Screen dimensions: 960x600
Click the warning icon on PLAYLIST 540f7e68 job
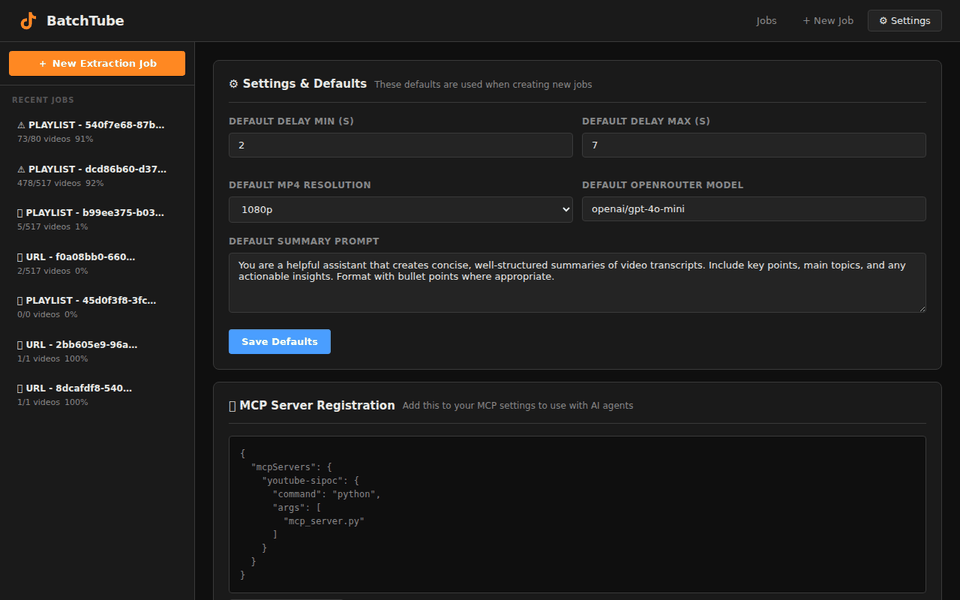[19, 124]
